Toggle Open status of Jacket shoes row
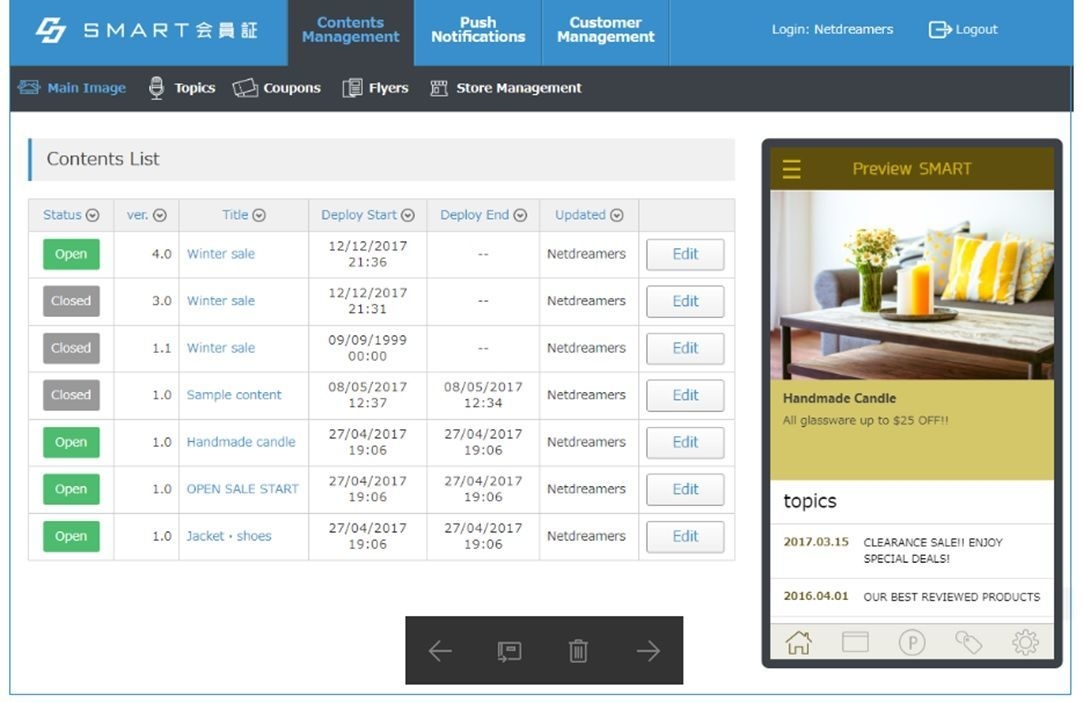The height and width of the screenshot is (702, 1083). coord(71,536)
